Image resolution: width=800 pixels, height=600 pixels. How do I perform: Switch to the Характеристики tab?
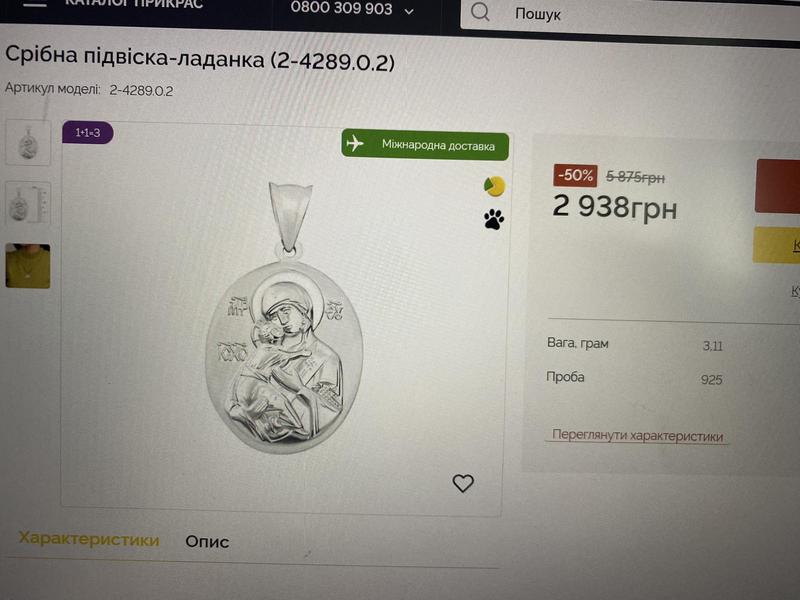(89, 540)
